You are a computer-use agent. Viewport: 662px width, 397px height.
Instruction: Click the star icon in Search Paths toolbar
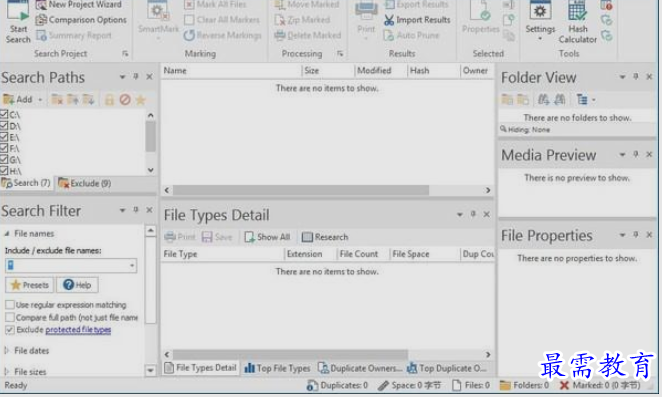[141, 100]
